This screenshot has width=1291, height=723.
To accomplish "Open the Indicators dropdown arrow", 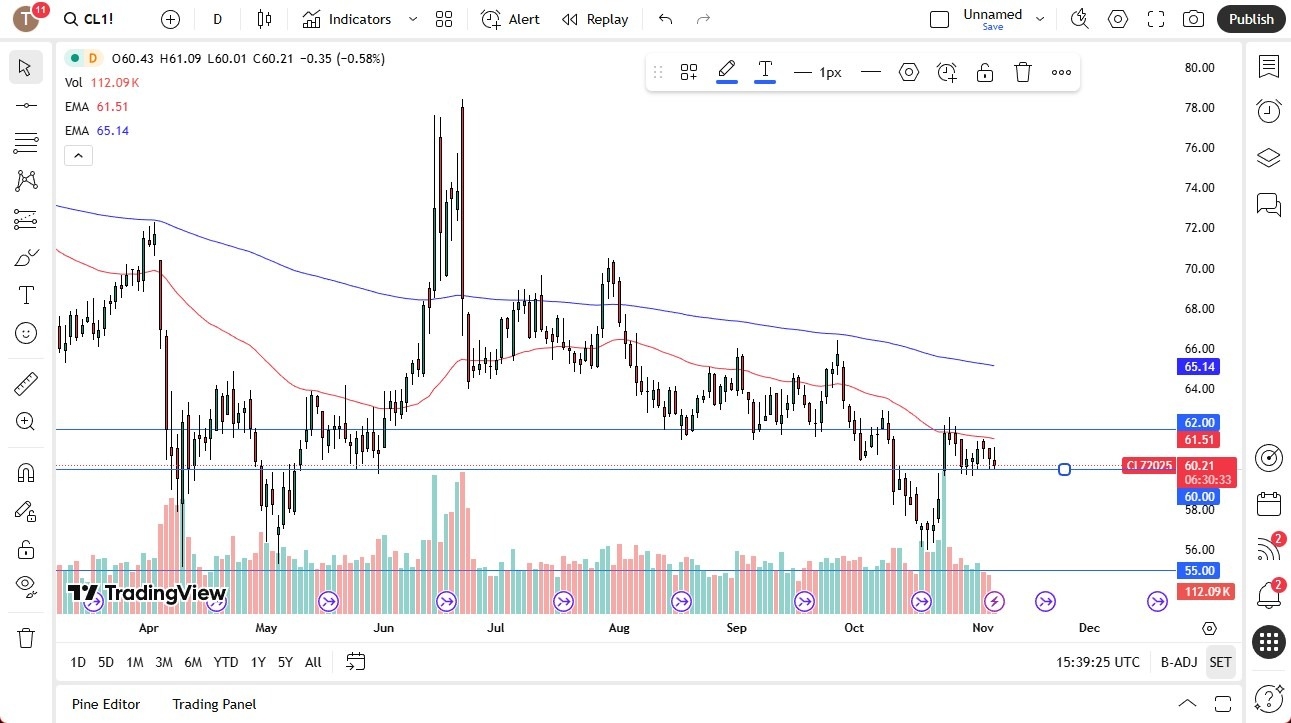I will [410, 19].
